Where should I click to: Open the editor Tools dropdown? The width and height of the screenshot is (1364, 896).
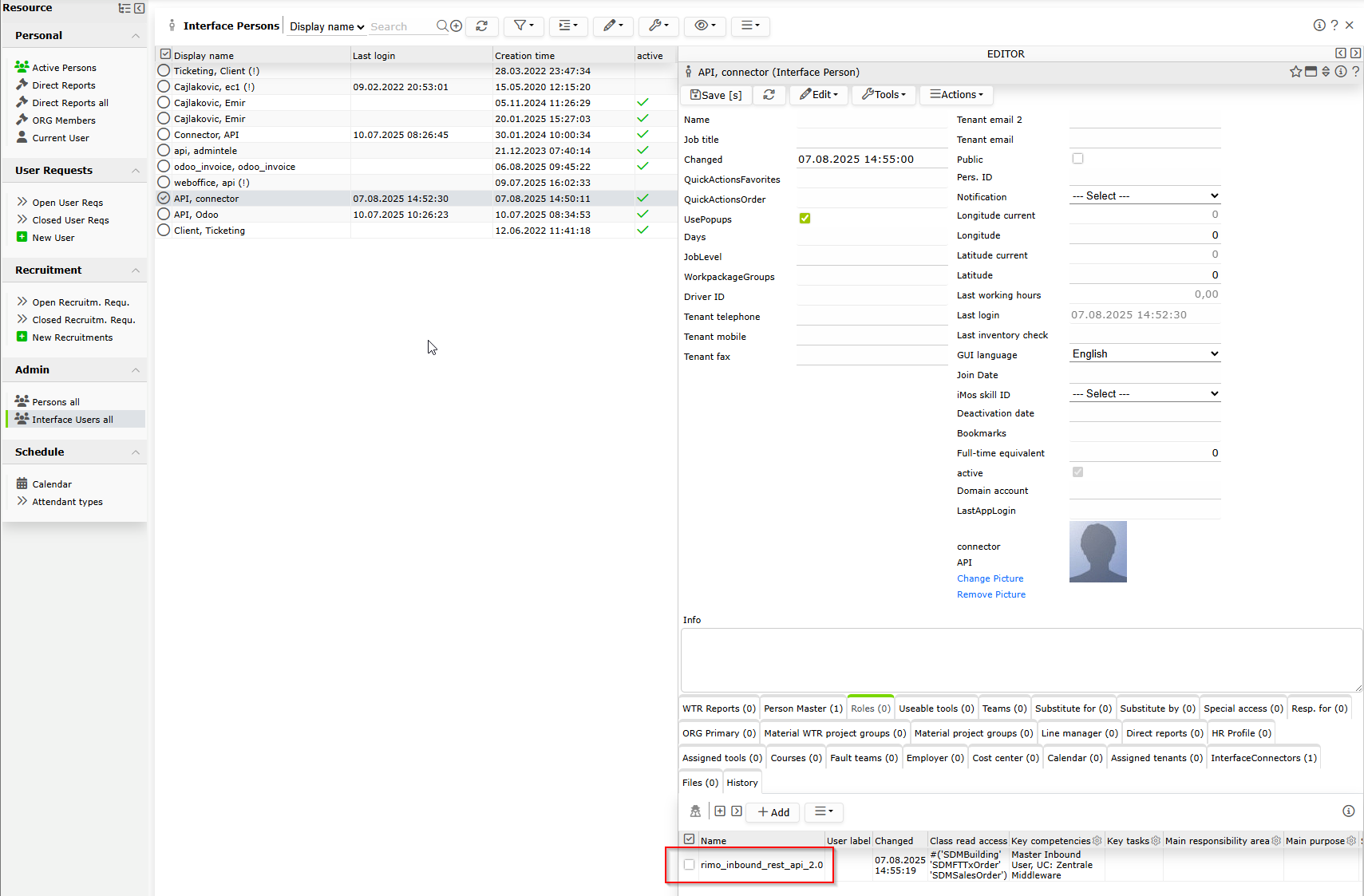(x=884, y=94)
